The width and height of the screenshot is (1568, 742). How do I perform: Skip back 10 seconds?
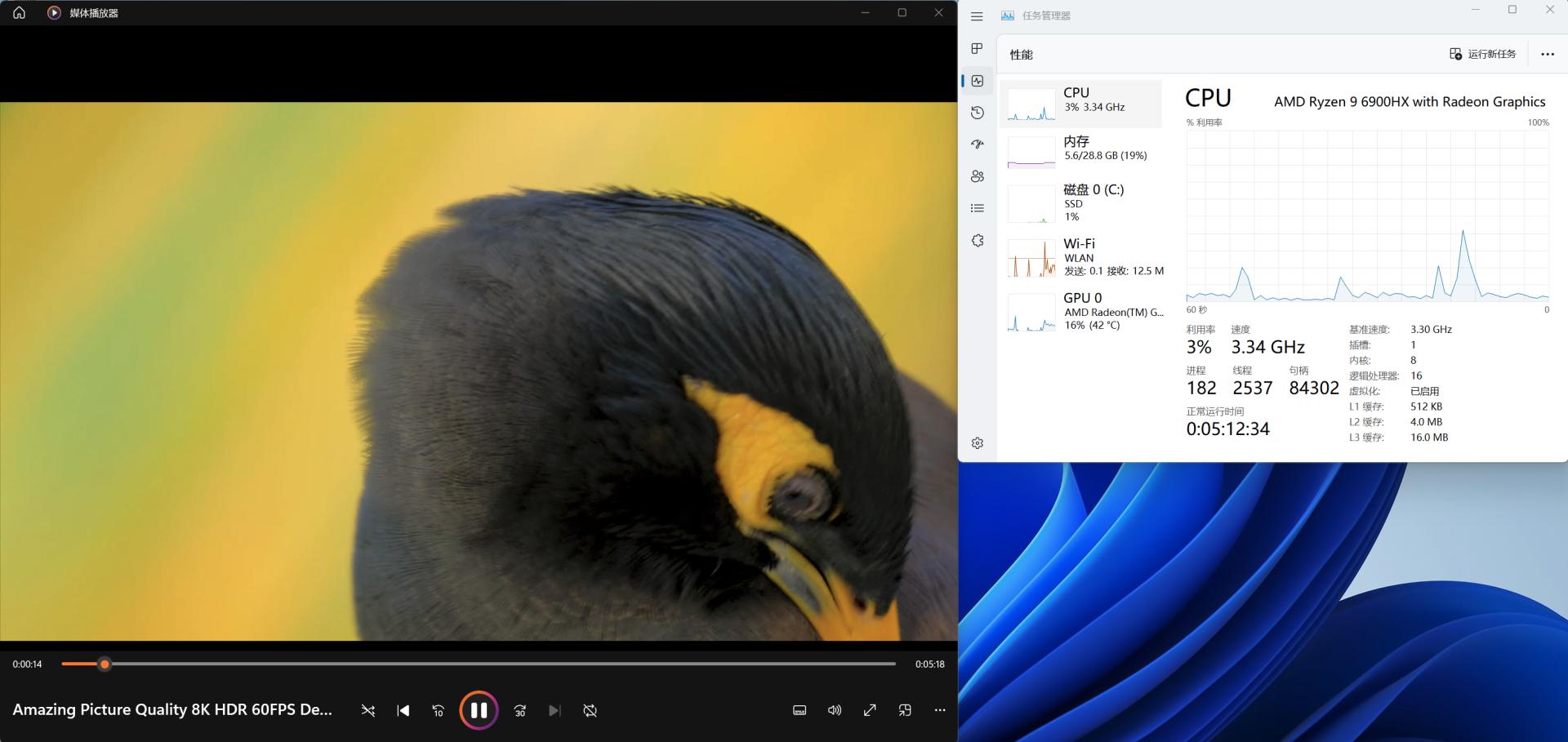tap(438, 711)
